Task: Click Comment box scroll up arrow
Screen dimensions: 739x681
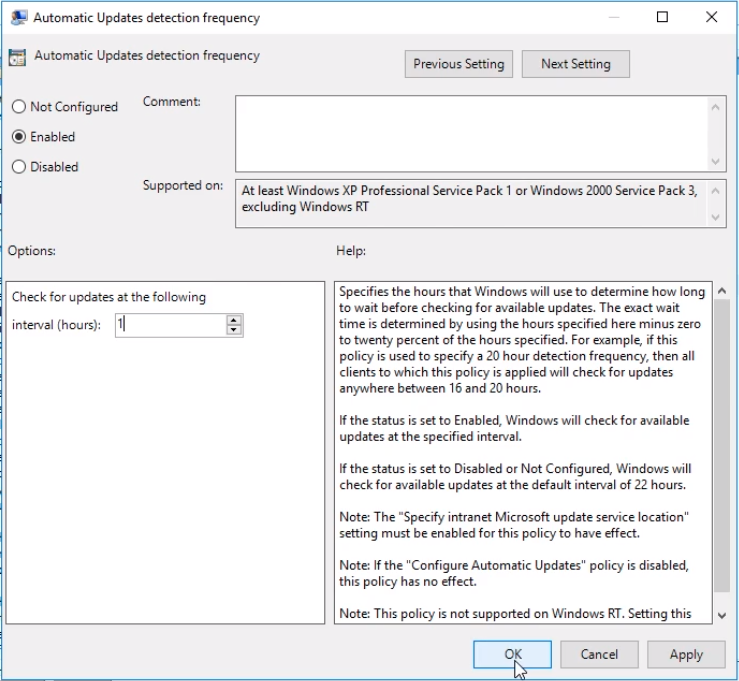Action: [x=715, y=107]
